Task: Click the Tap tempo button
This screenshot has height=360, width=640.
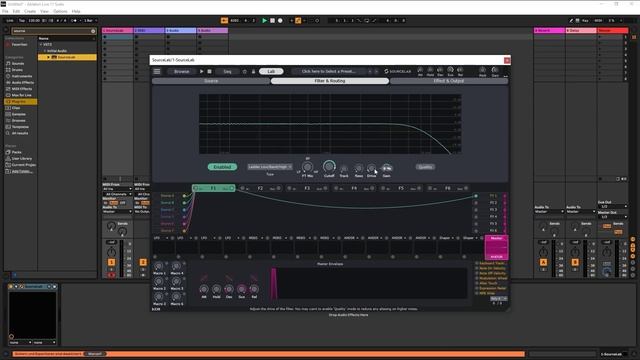Action: 22,20
